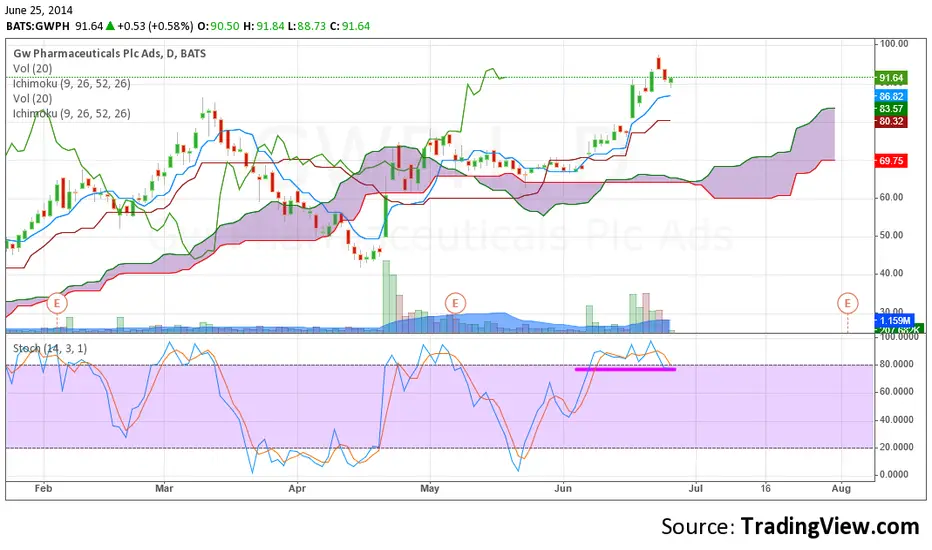The image size is (932, 550).
Task: Click the blue 1.159M volume label
Action: tap(894, 320)
